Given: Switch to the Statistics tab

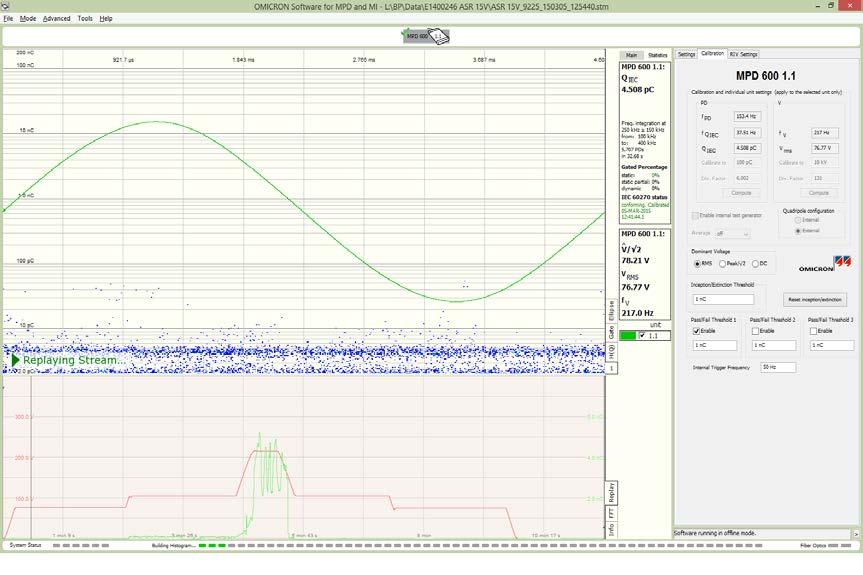Looking at the screenshot, I should [657, 55].
